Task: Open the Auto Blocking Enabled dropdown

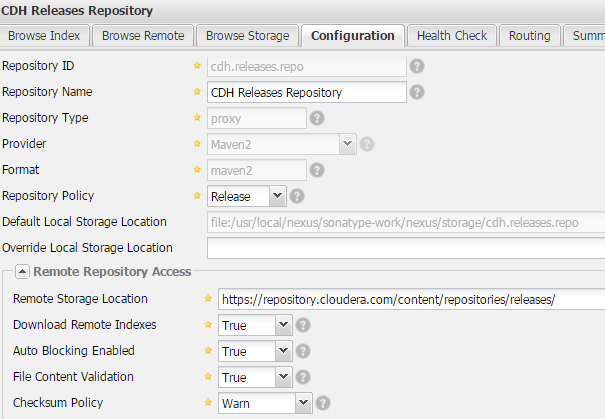Action: (284, 351)
